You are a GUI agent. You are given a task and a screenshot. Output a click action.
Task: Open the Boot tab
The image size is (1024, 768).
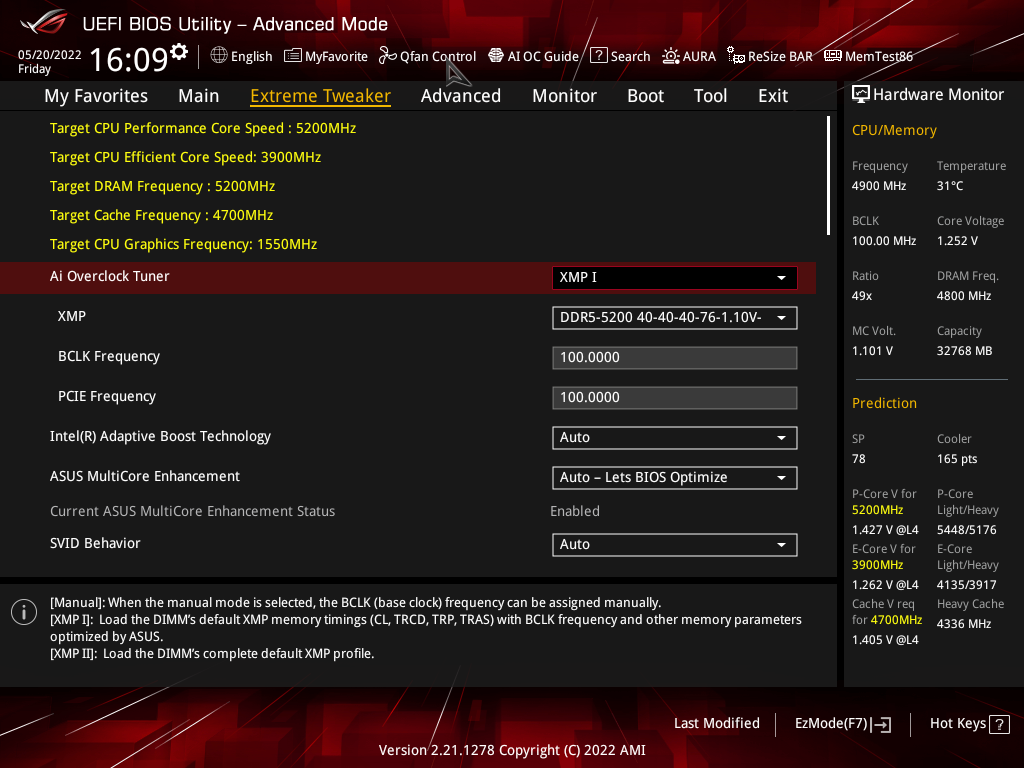pyautogui.click(x=645, y=96)
